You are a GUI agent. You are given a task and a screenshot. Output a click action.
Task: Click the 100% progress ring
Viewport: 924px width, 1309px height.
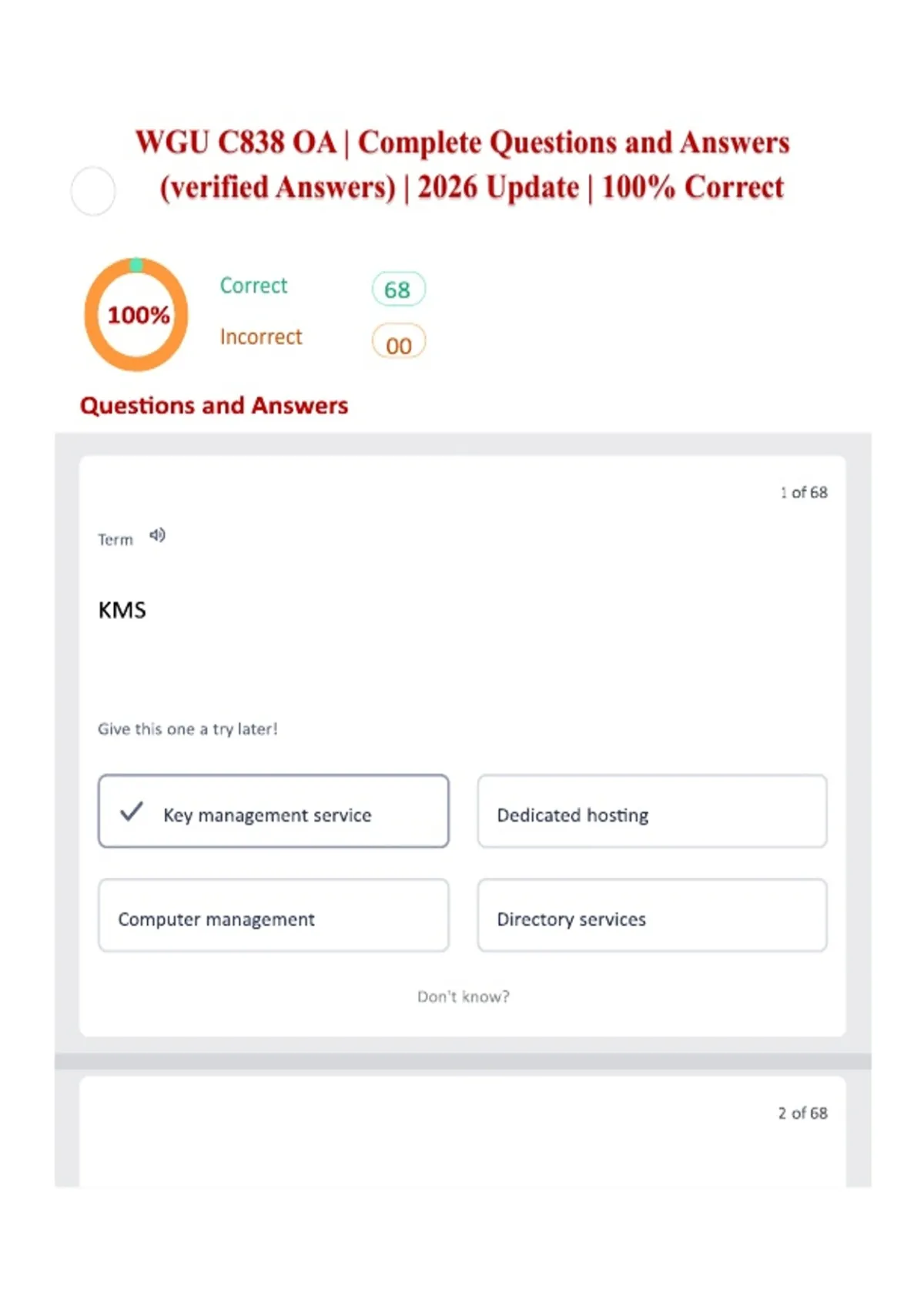tap(136, 314)
